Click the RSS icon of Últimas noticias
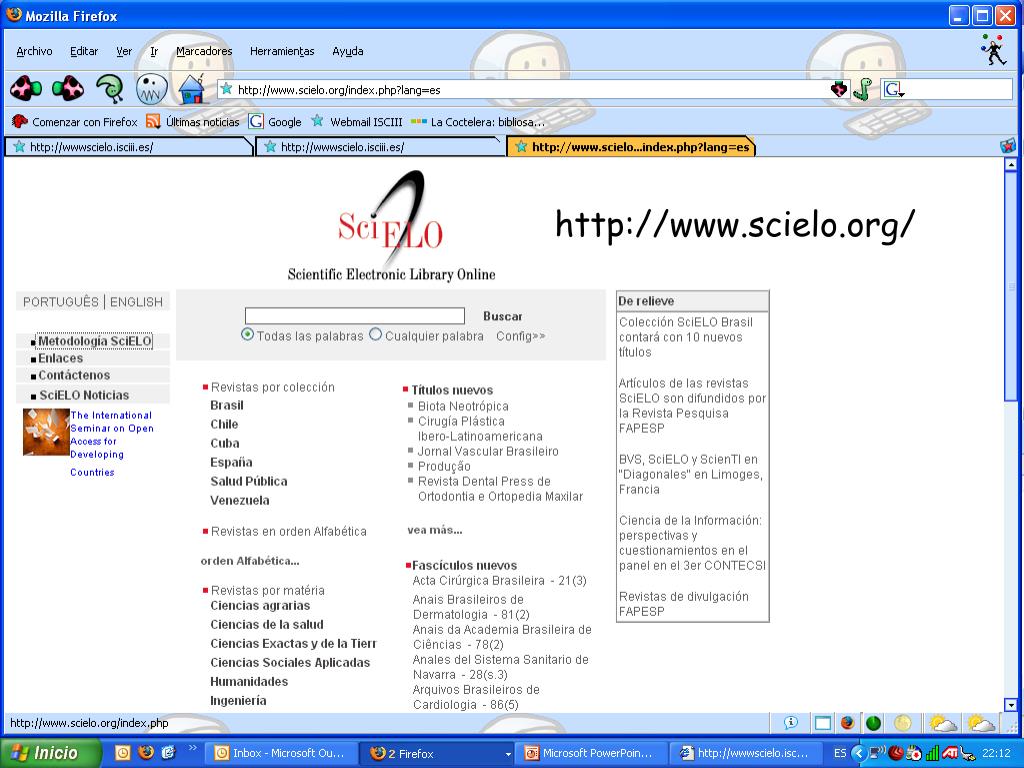The height and width of the screenshot is (768, 1024). 153,121
